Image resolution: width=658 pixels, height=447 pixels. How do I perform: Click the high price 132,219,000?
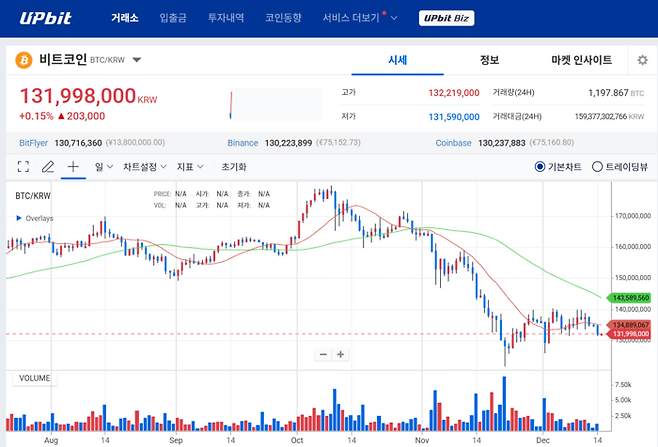[454, 93]
